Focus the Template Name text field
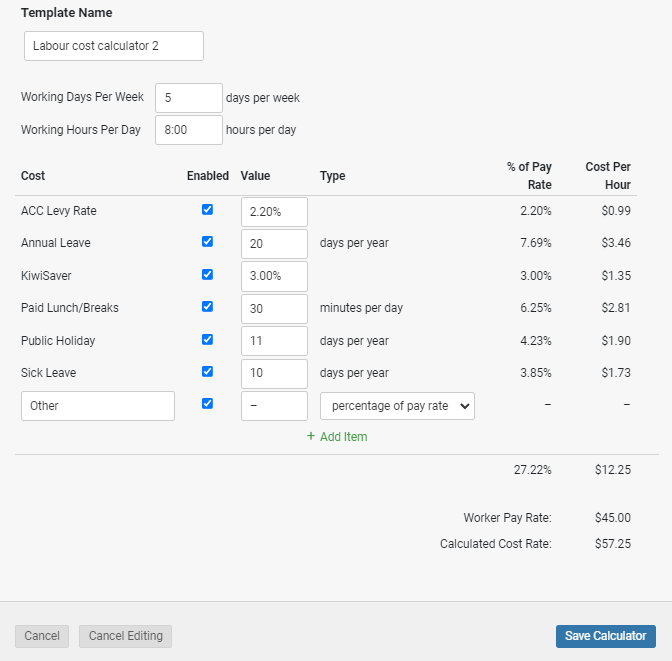 [x=113, y=46]
